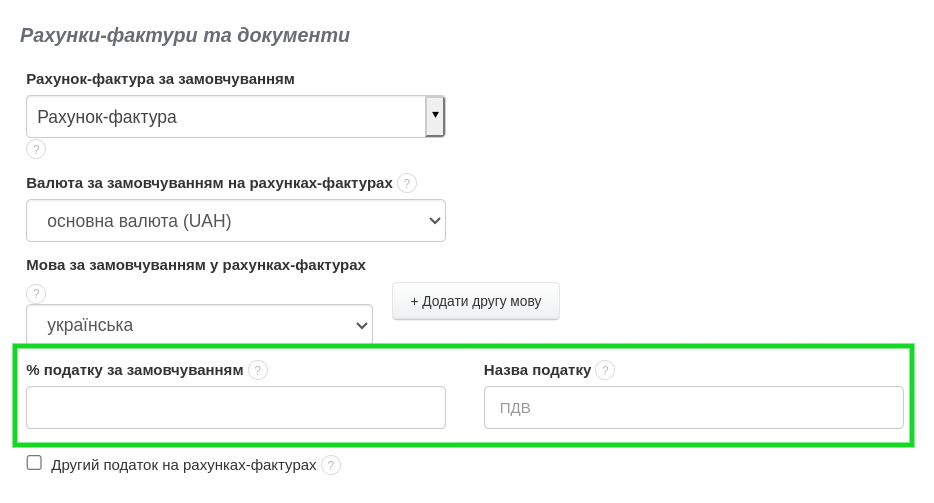Open the "основна валюта (UAH)" currency dropdown

(x=236, y=221)
